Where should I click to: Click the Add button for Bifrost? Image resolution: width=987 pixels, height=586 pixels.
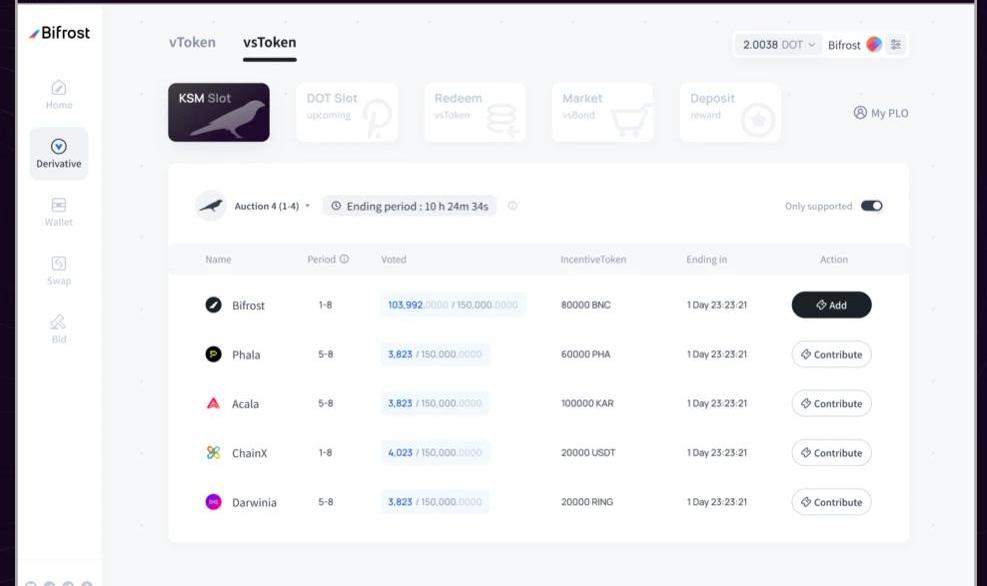click(832, 305)
